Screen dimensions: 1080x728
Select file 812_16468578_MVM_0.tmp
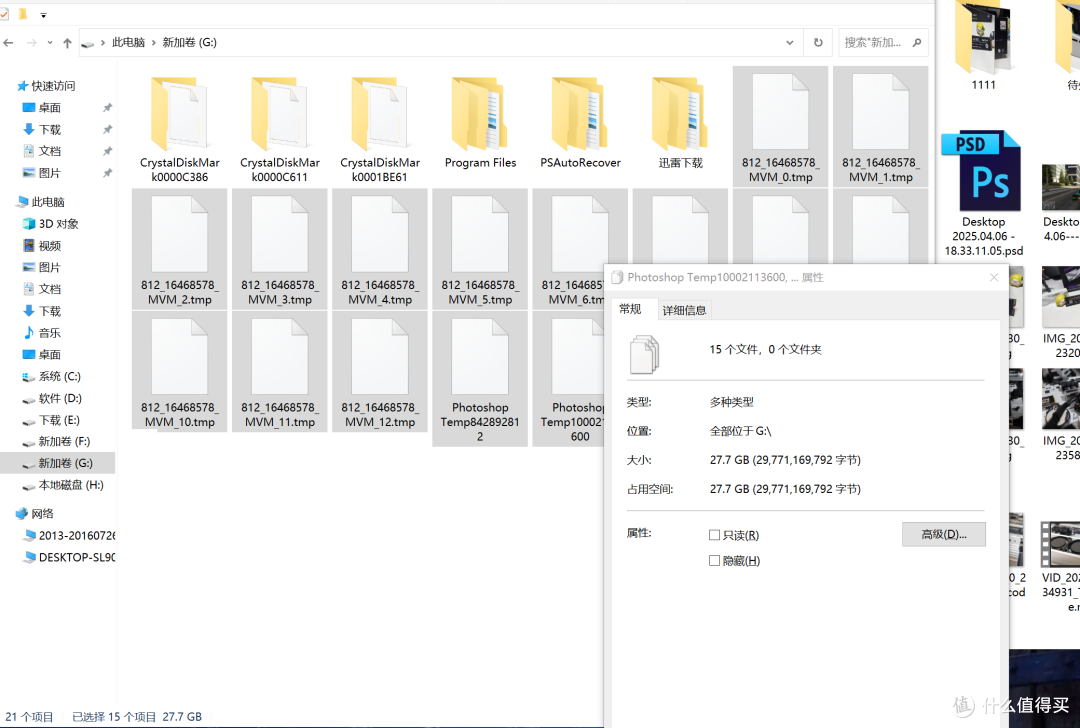pyautogui.click(x=780, y=127)
